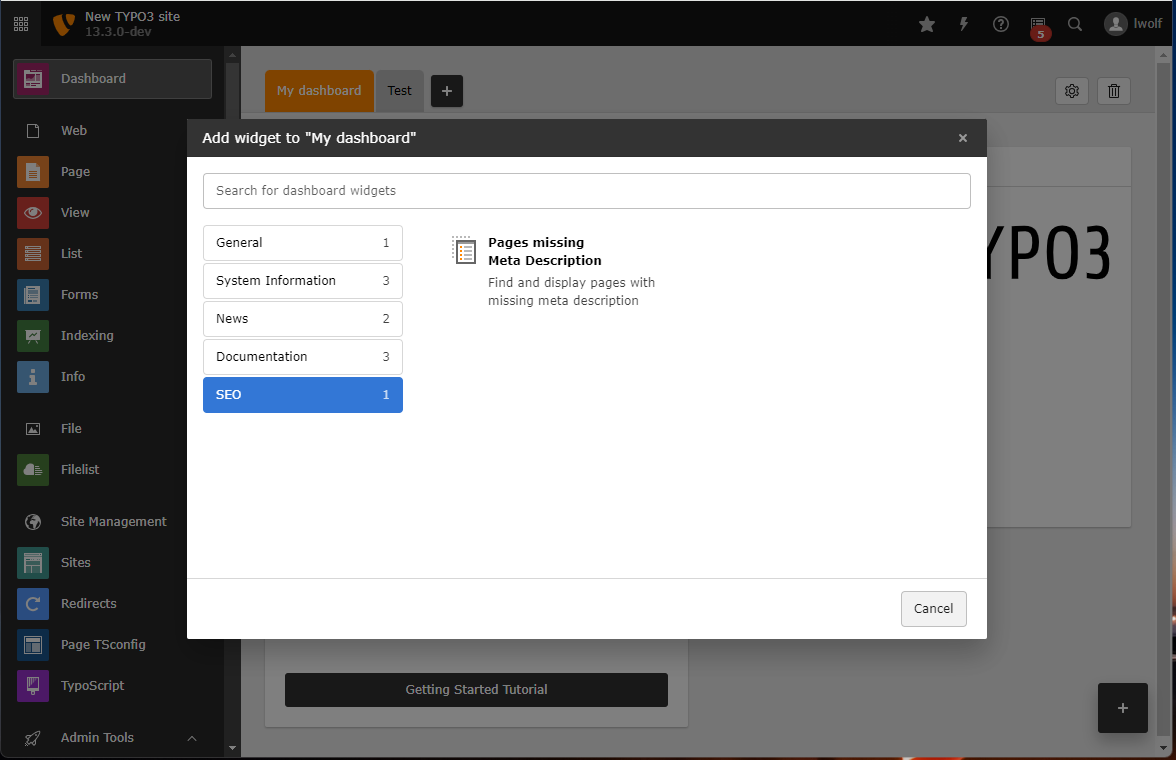Open the bookmarks star icon
Screen dimensions: 1176x760
click(x=927, y=24)
